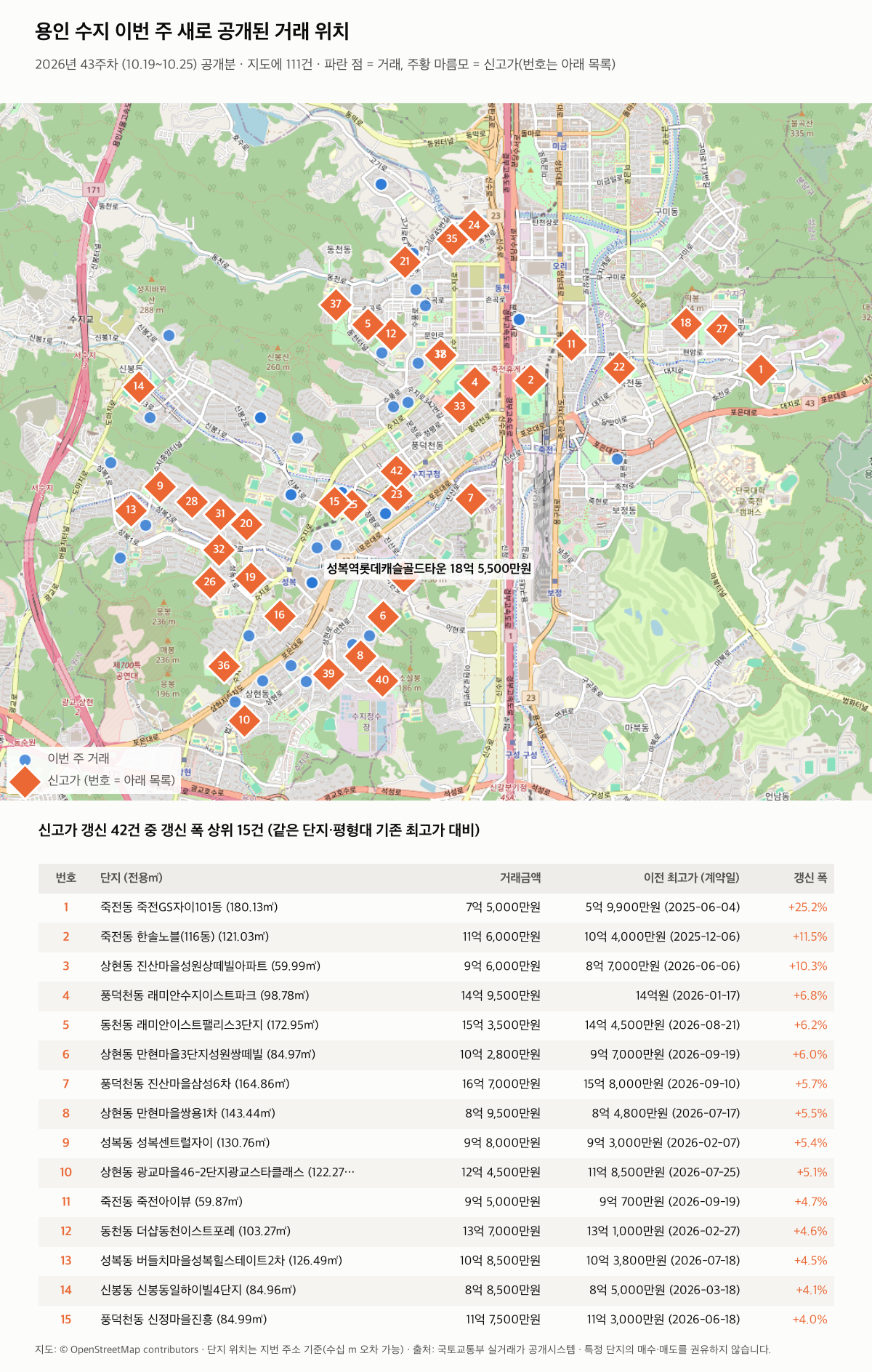
Task: Select the orange diamond numbered 22
Action: tap(618, 366)
